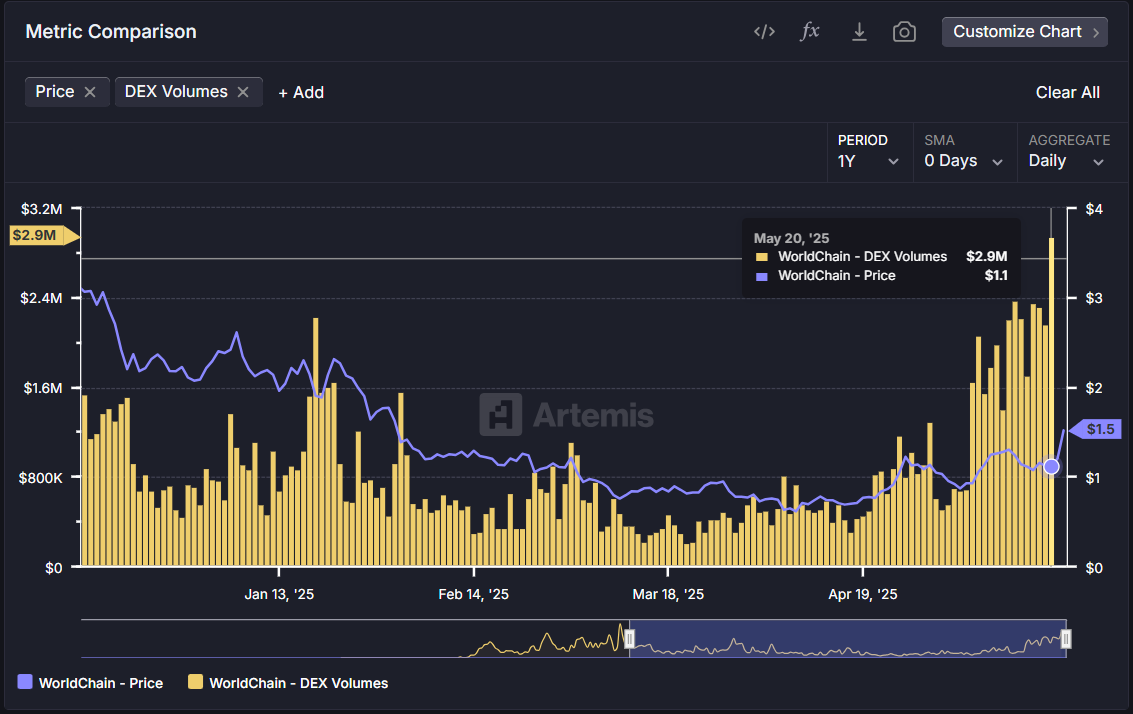The width and height of the screenshot is (1133, 714).
Task: Click the Mar 18, '25 axis label
Action: 668,594
